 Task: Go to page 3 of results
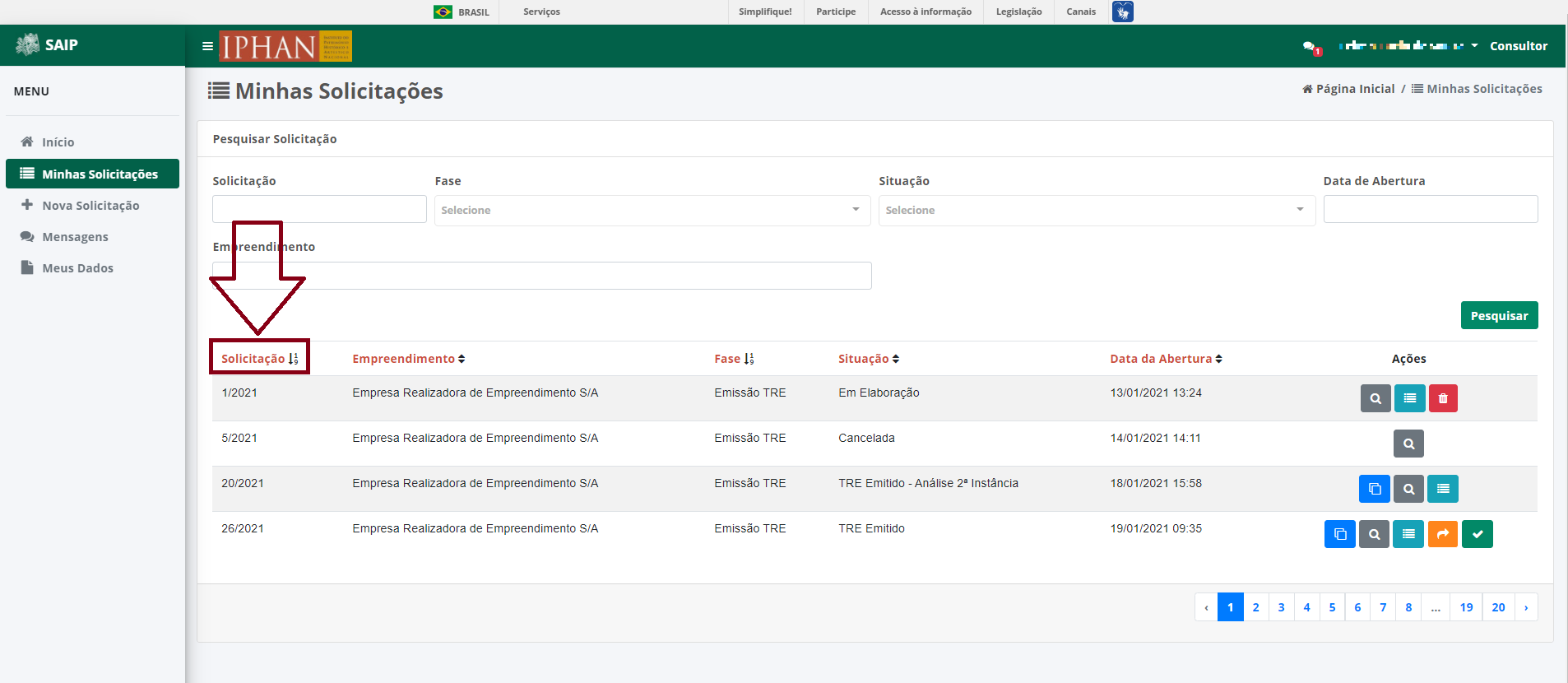tap(1281, 607)
